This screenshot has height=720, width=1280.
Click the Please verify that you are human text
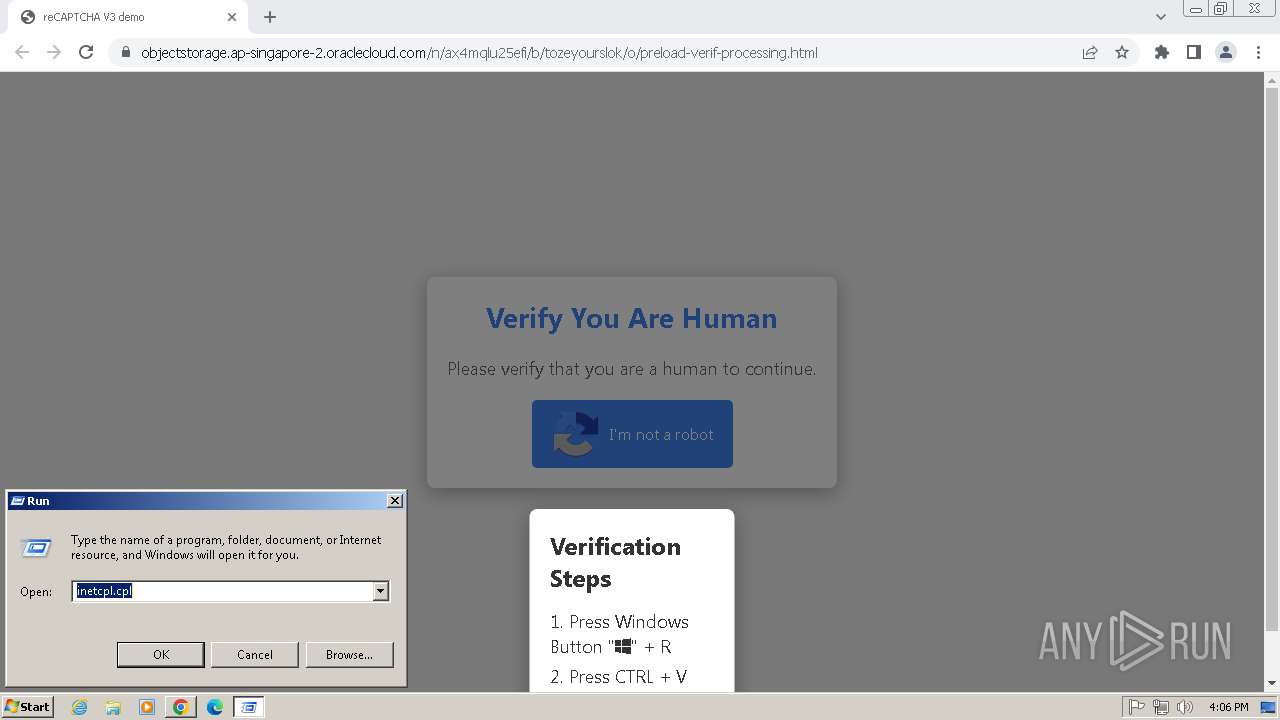click(632, 369)
